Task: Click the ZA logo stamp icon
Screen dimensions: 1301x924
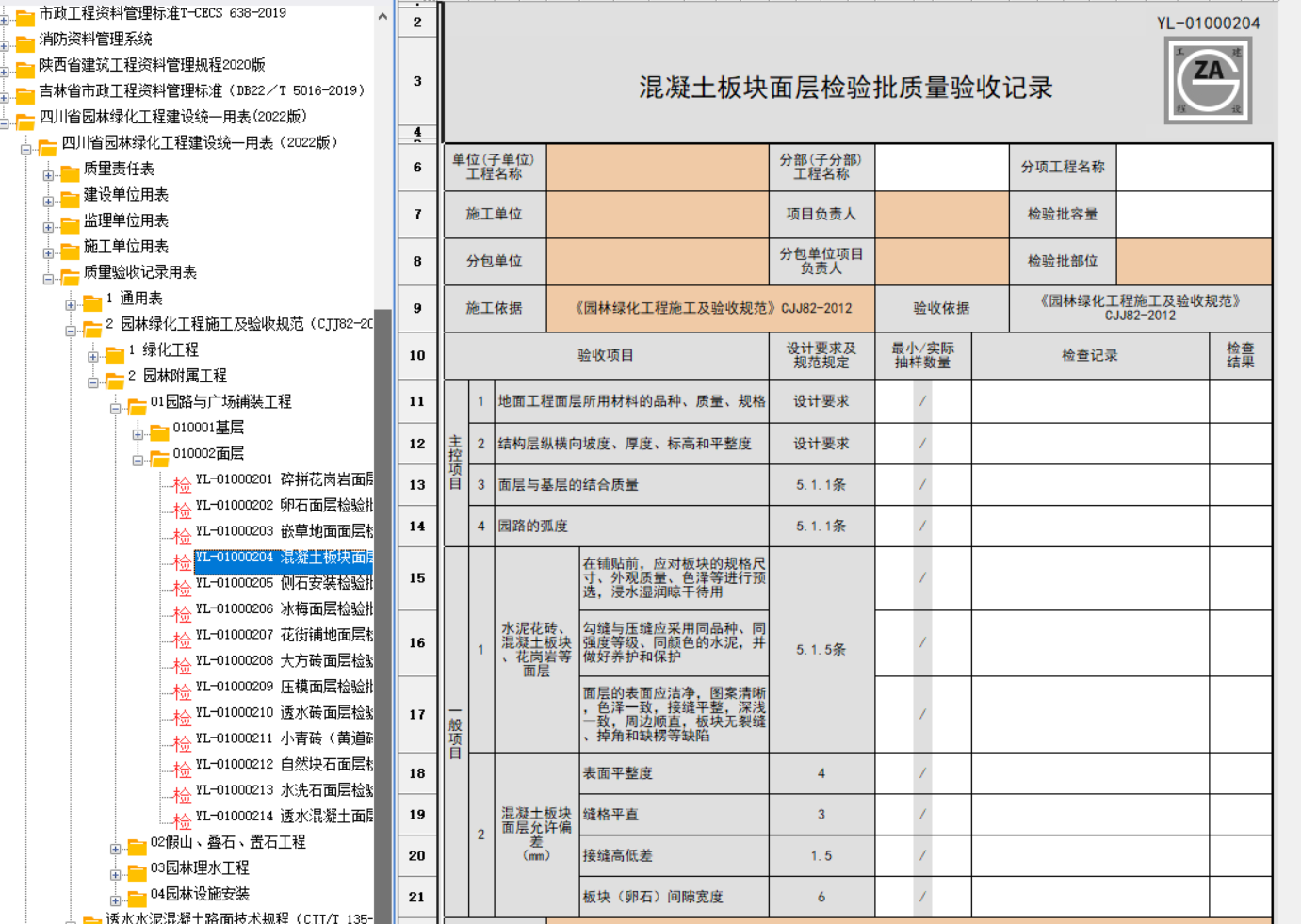Action: tap(1208, 81)
